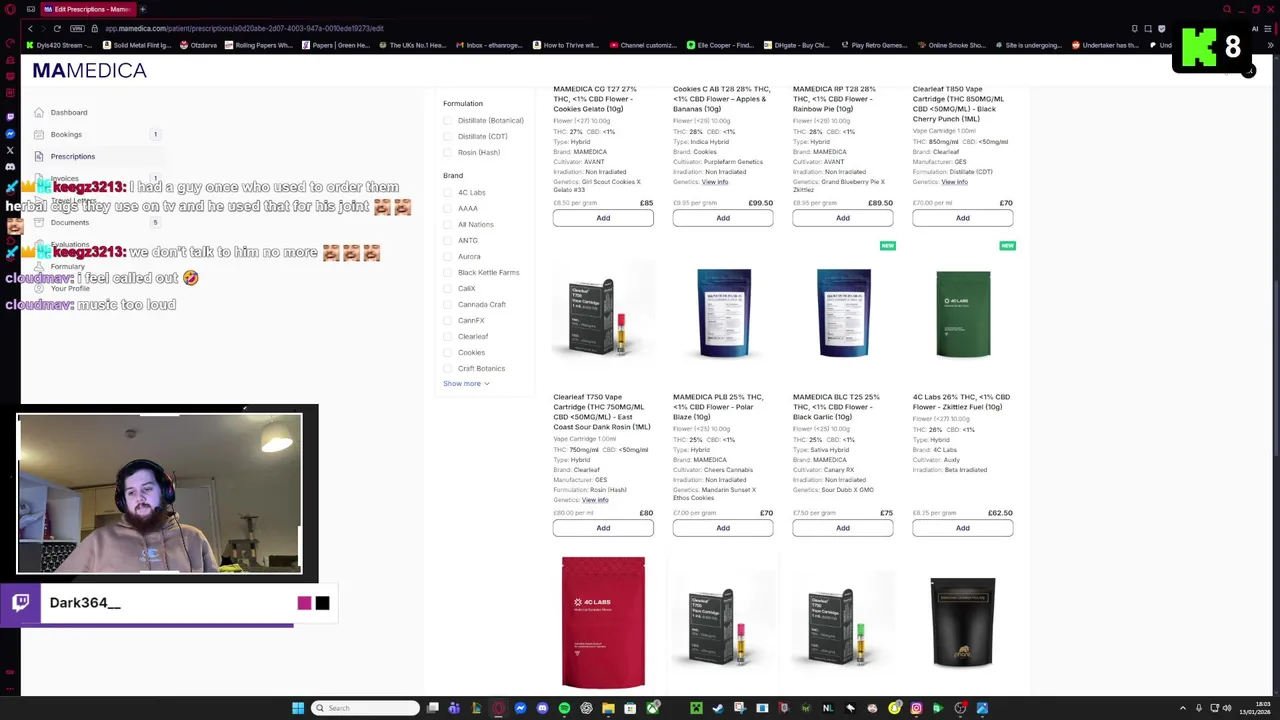This screenshot has height=720, width=1280.
Task: Open Spotify from the taskbar
Action: point(564,708)
